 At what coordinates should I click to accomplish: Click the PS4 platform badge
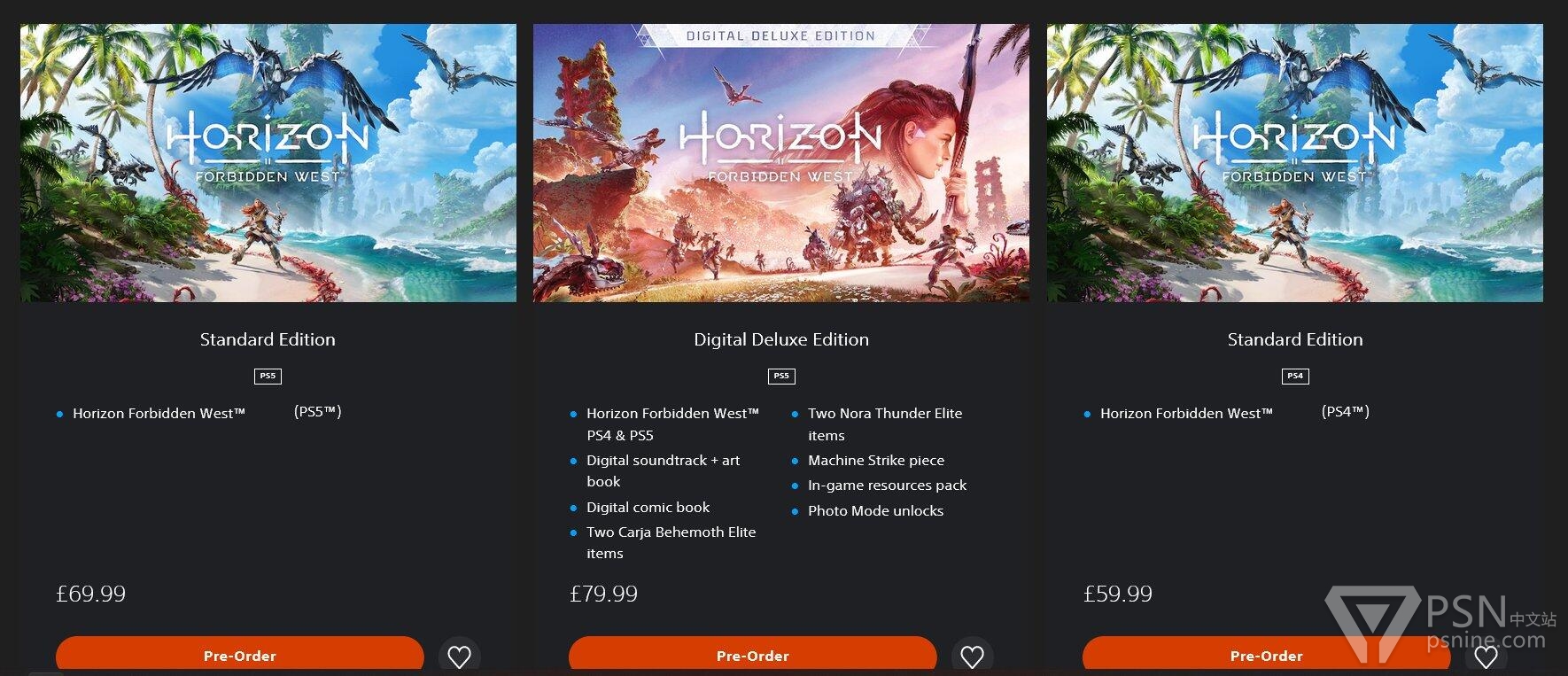[1295, 376]
